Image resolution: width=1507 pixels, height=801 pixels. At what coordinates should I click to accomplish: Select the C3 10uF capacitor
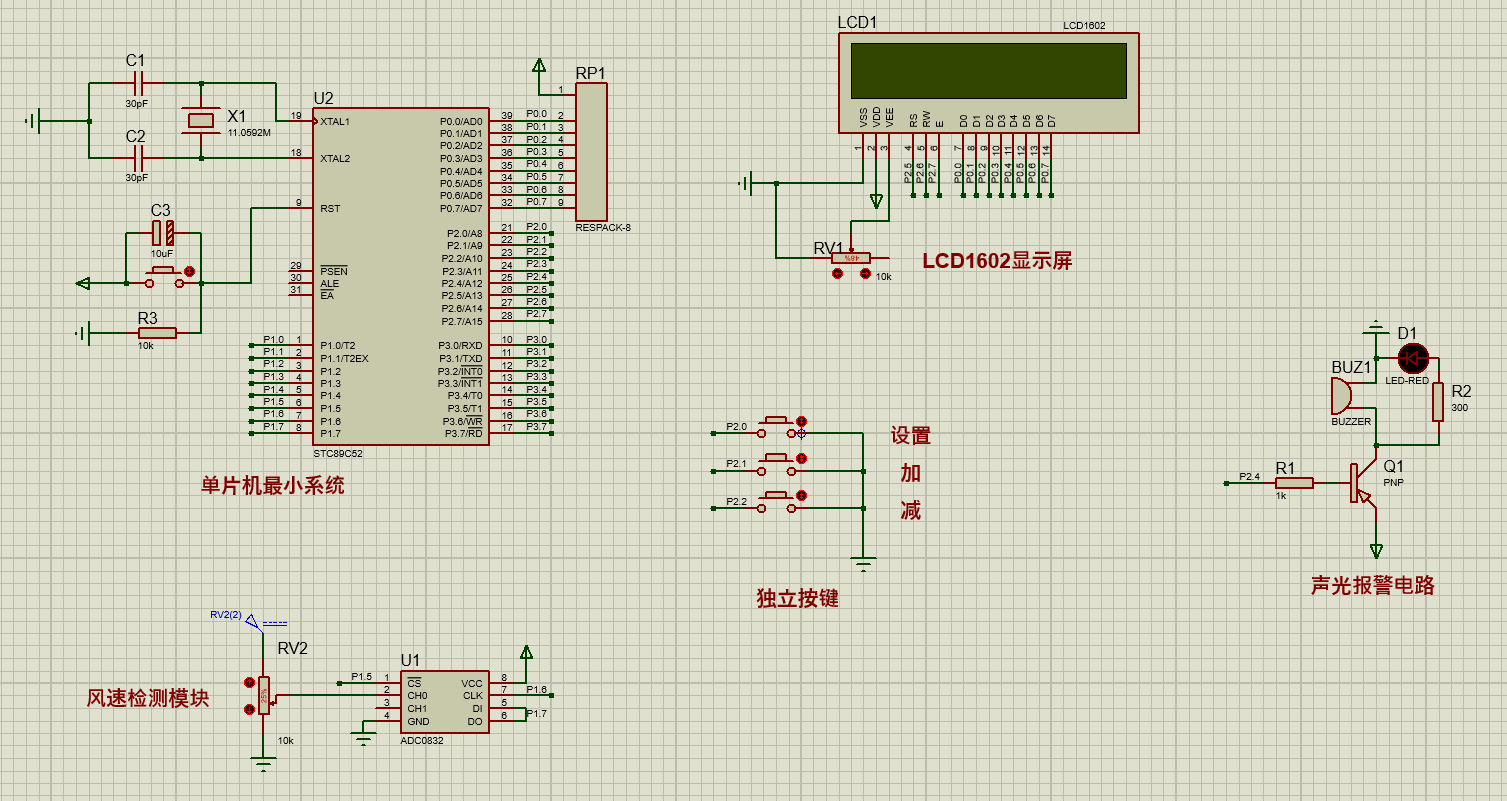[x=163, y=234]
